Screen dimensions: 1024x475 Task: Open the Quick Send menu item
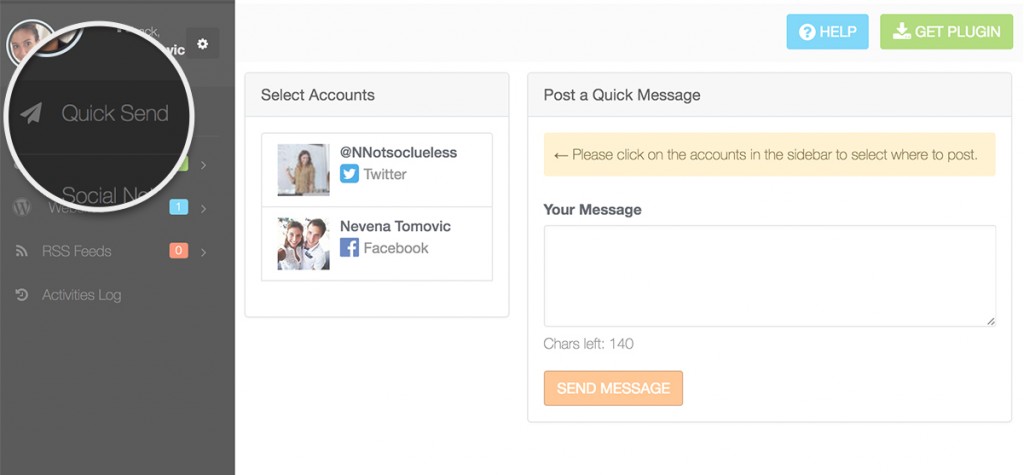(x=114, y=114)
